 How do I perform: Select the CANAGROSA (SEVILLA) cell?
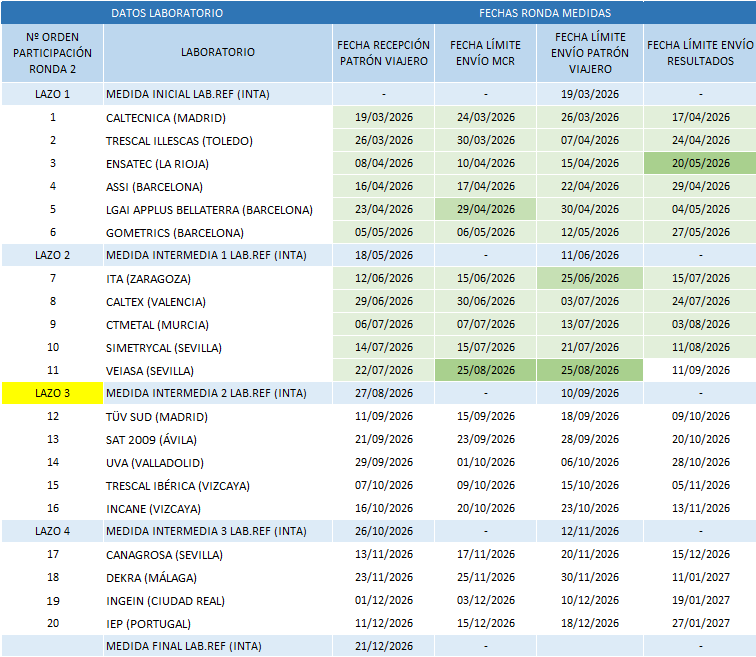point(218,555)
